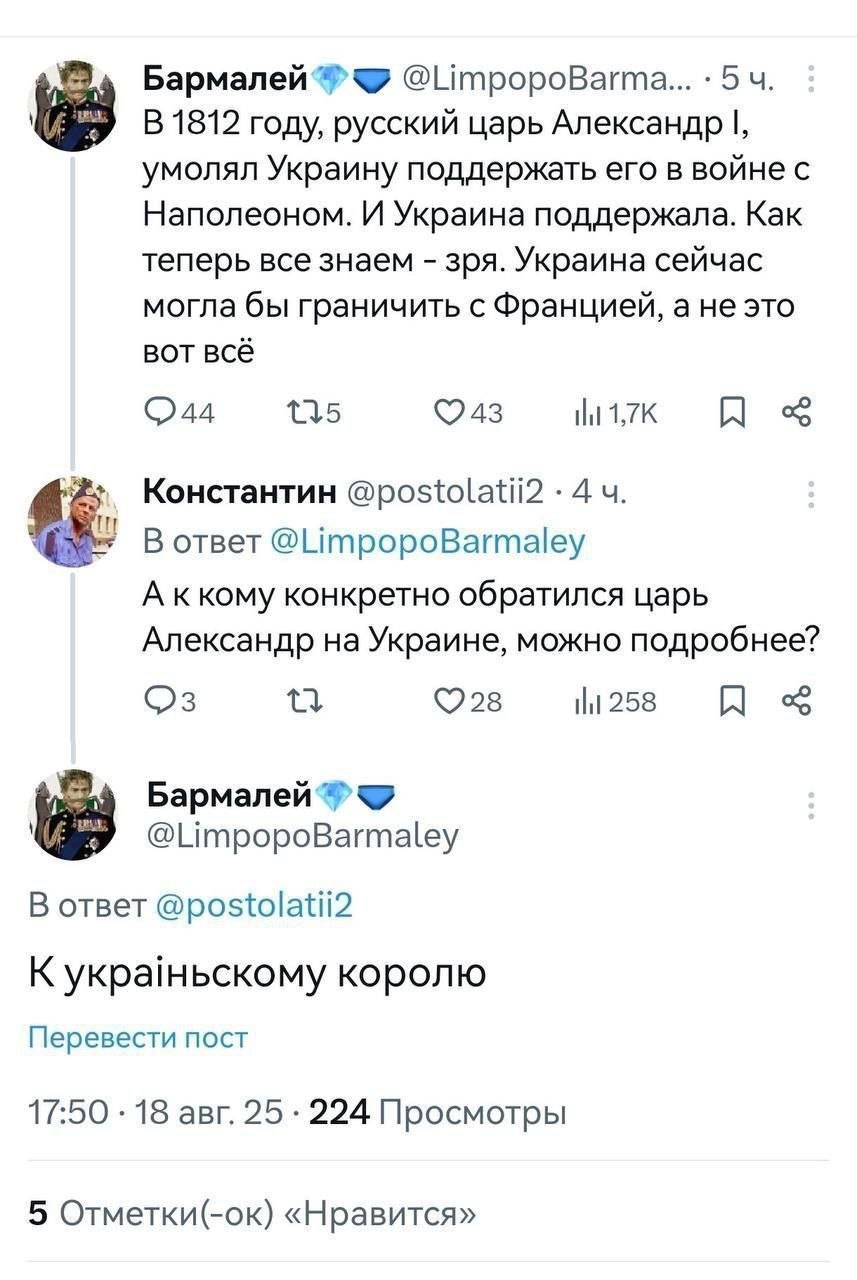View the 5 likes list
The width and height of the screenshot is (857, 1280).
pos(252,1214)
